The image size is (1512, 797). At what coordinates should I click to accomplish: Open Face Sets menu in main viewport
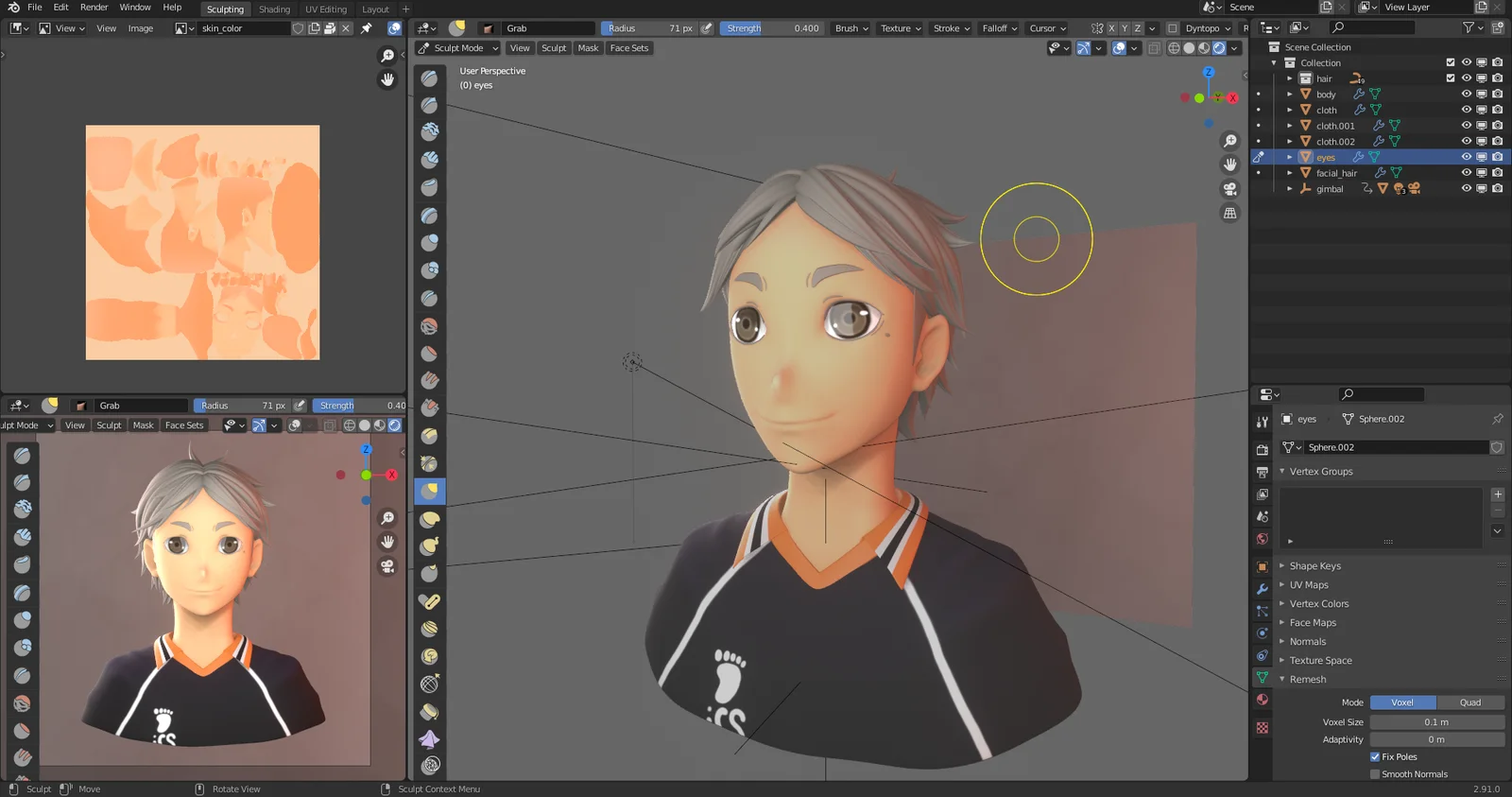[629, 48]
